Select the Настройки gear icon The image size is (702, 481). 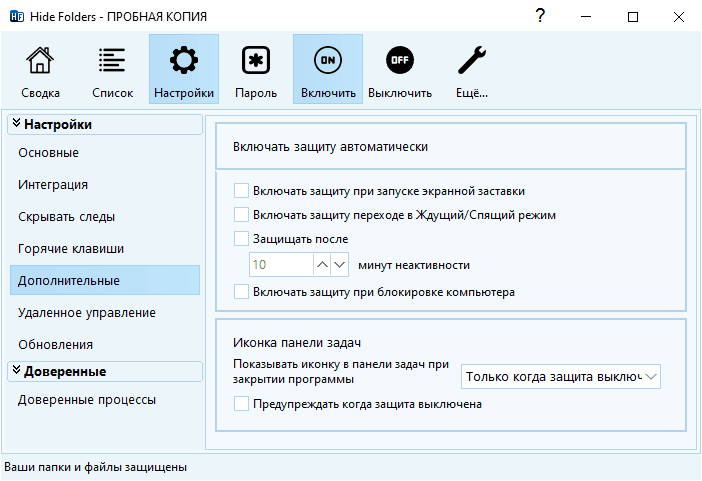coord(184,69)
